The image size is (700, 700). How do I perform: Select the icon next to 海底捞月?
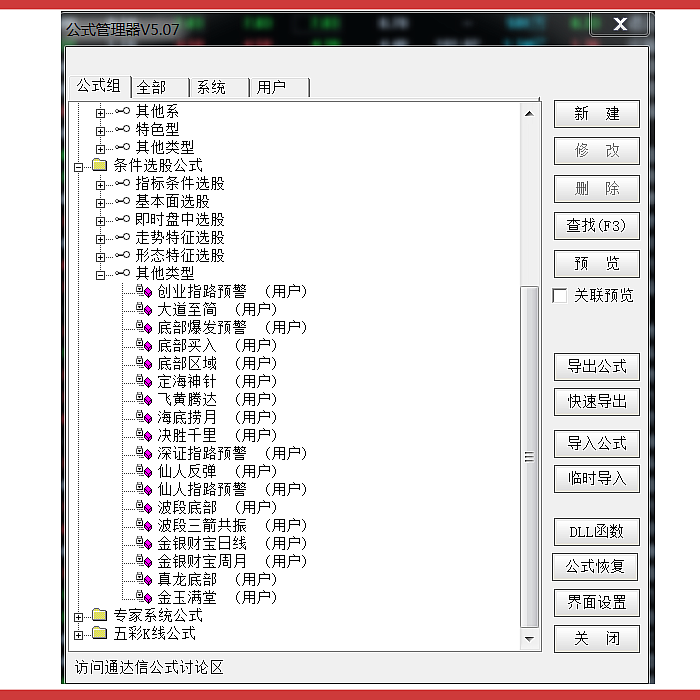pos(144,418)
